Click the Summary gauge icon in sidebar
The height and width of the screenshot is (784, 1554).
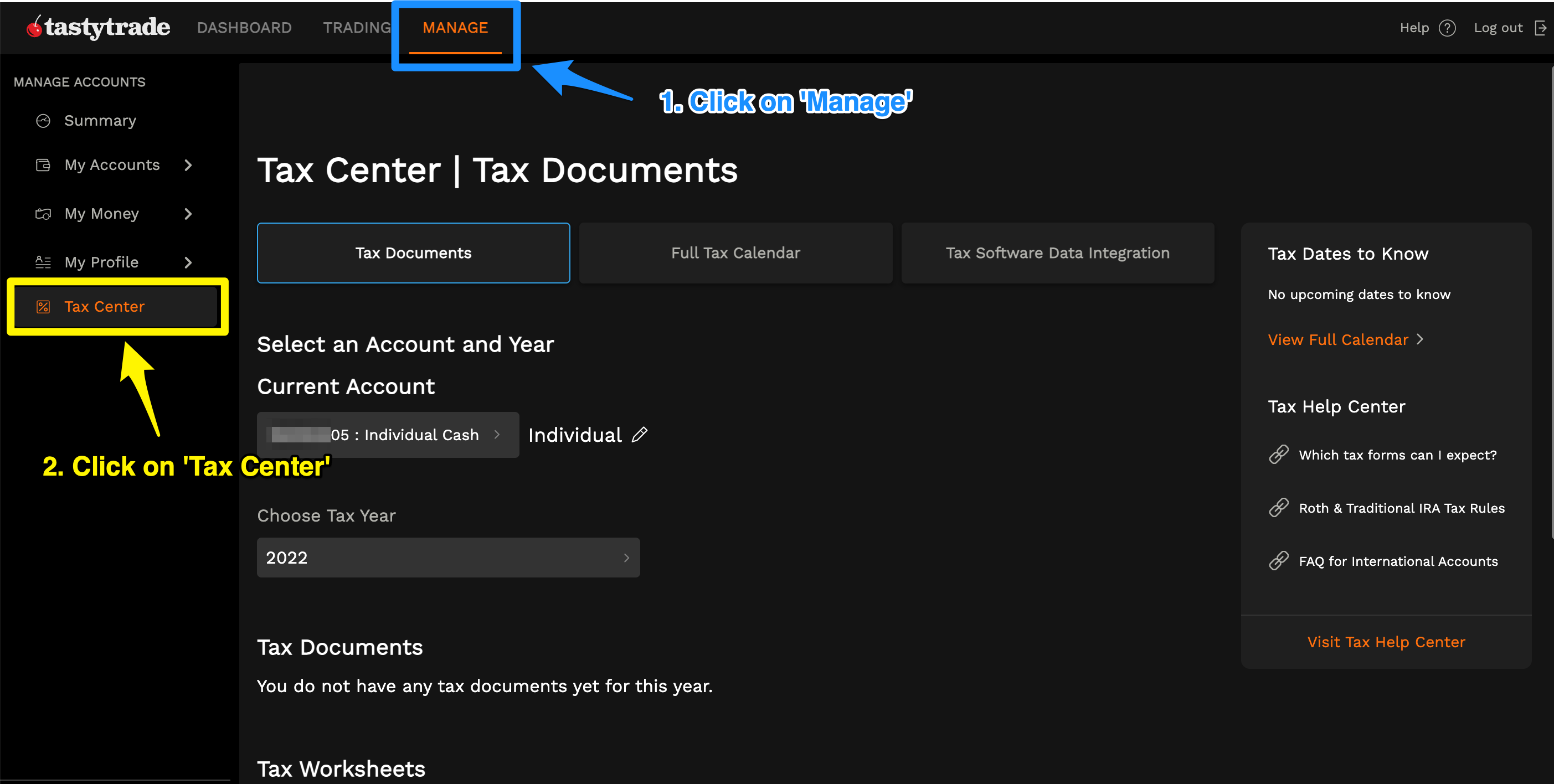coord(43,121)
